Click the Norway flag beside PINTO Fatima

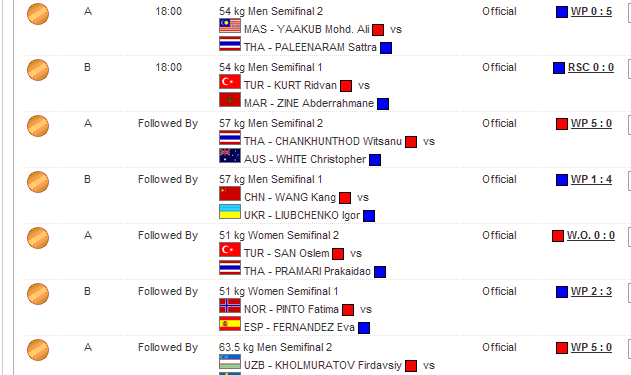[x=230, y=306]
